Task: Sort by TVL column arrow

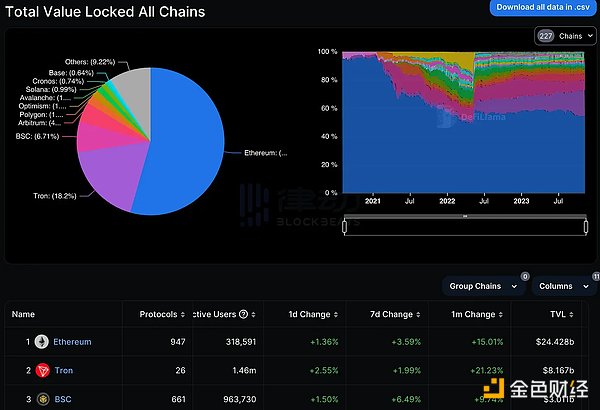Action: [577, 314]
